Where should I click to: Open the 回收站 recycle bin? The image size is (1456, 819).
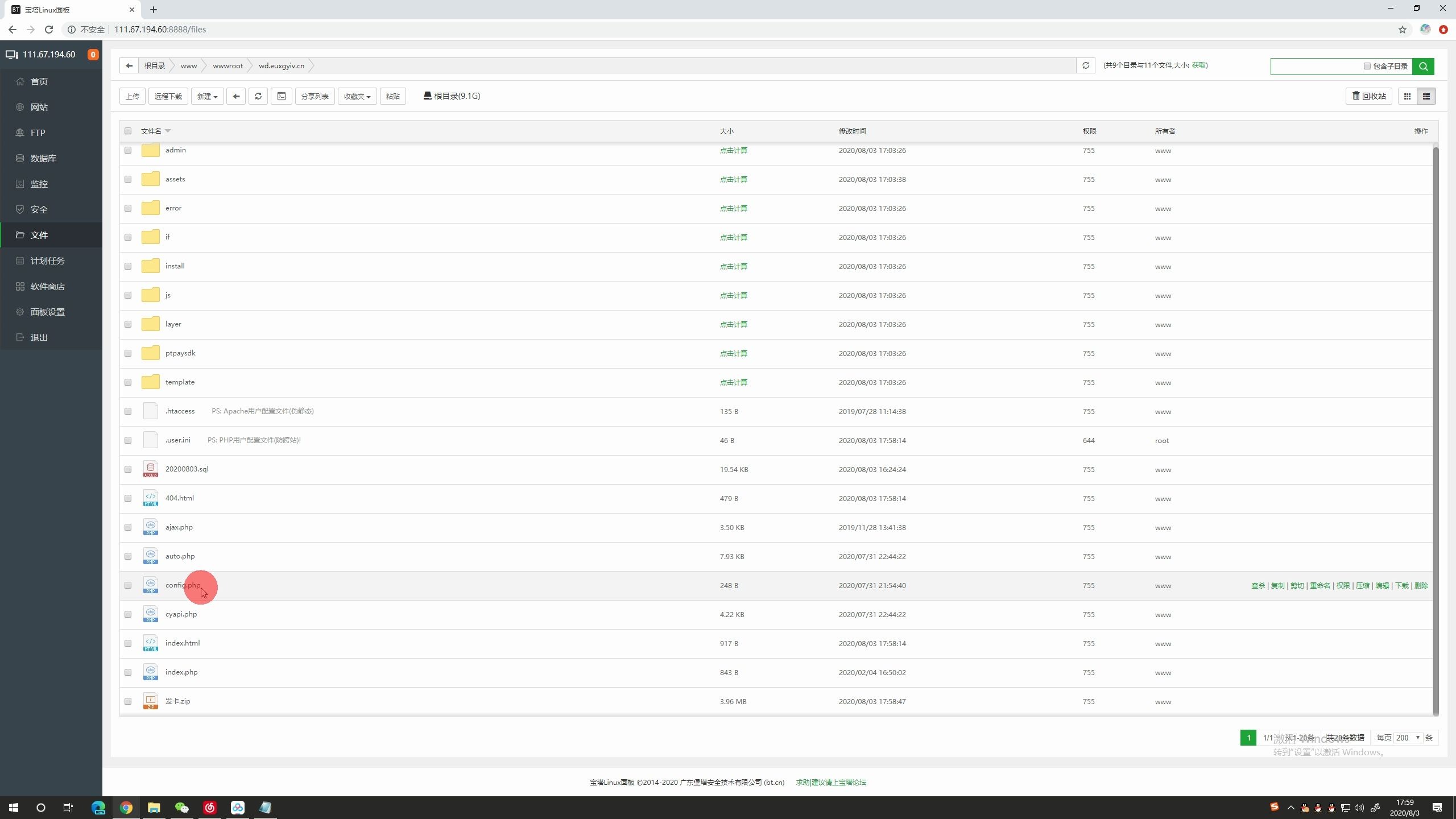(x=1369, y=96)
